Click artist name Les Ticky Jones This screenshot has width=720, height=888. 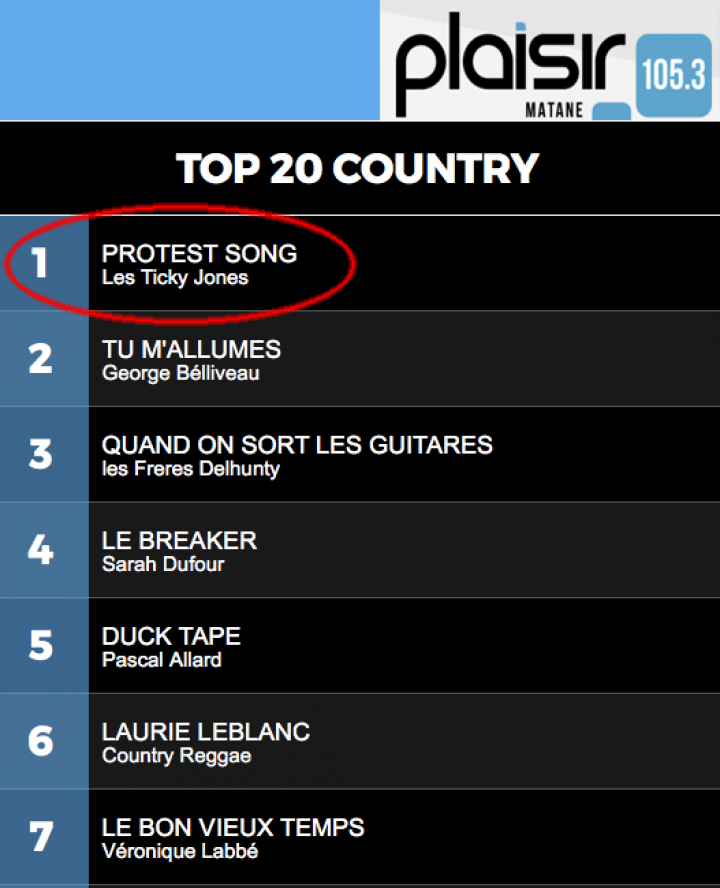tap(175, 278)
